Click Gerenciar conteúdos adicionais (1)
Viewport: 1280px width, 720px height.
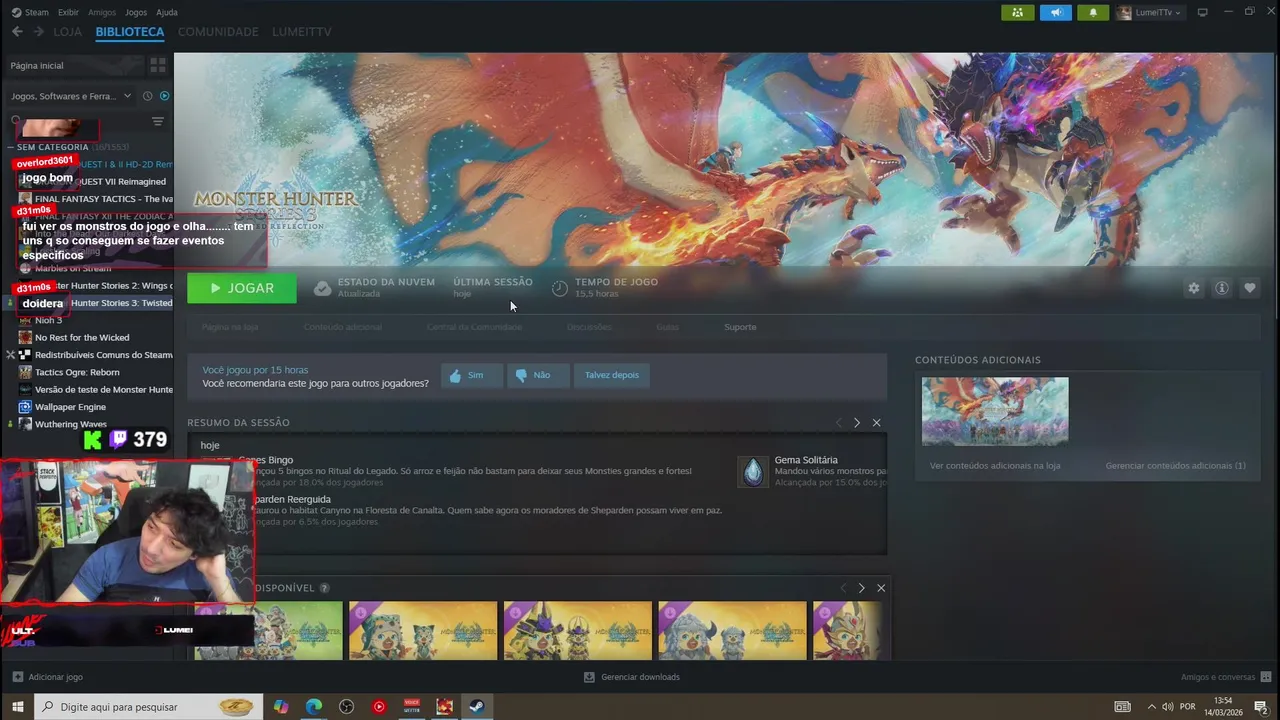click(x=1175, y=466)
